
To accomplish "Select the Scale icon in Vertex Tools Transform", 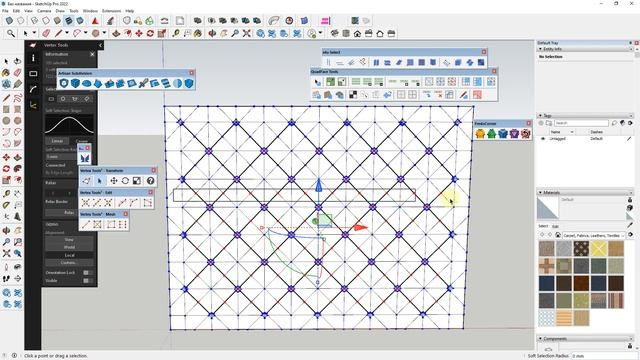I will click(x=137, y=181).
